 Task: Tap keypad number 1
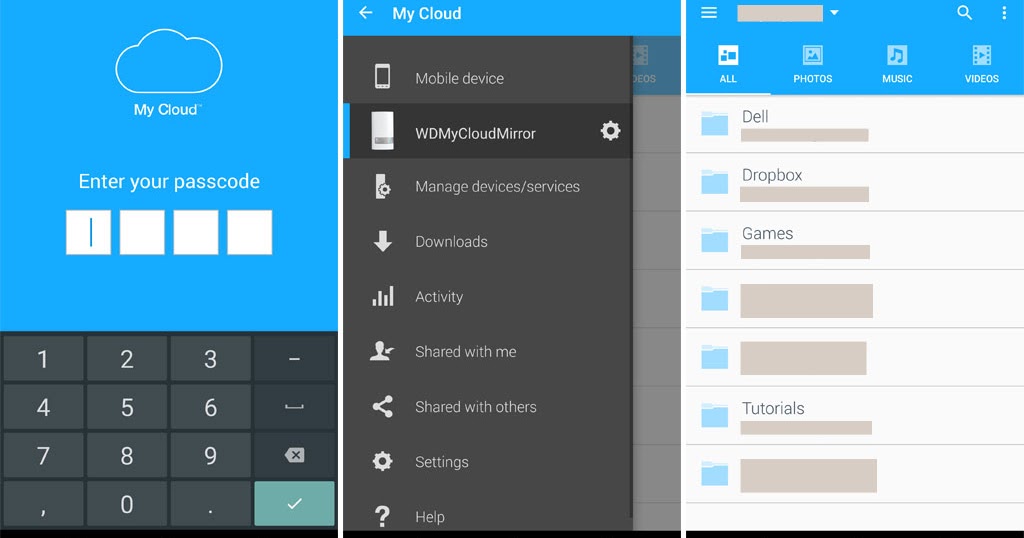(43, 359)
